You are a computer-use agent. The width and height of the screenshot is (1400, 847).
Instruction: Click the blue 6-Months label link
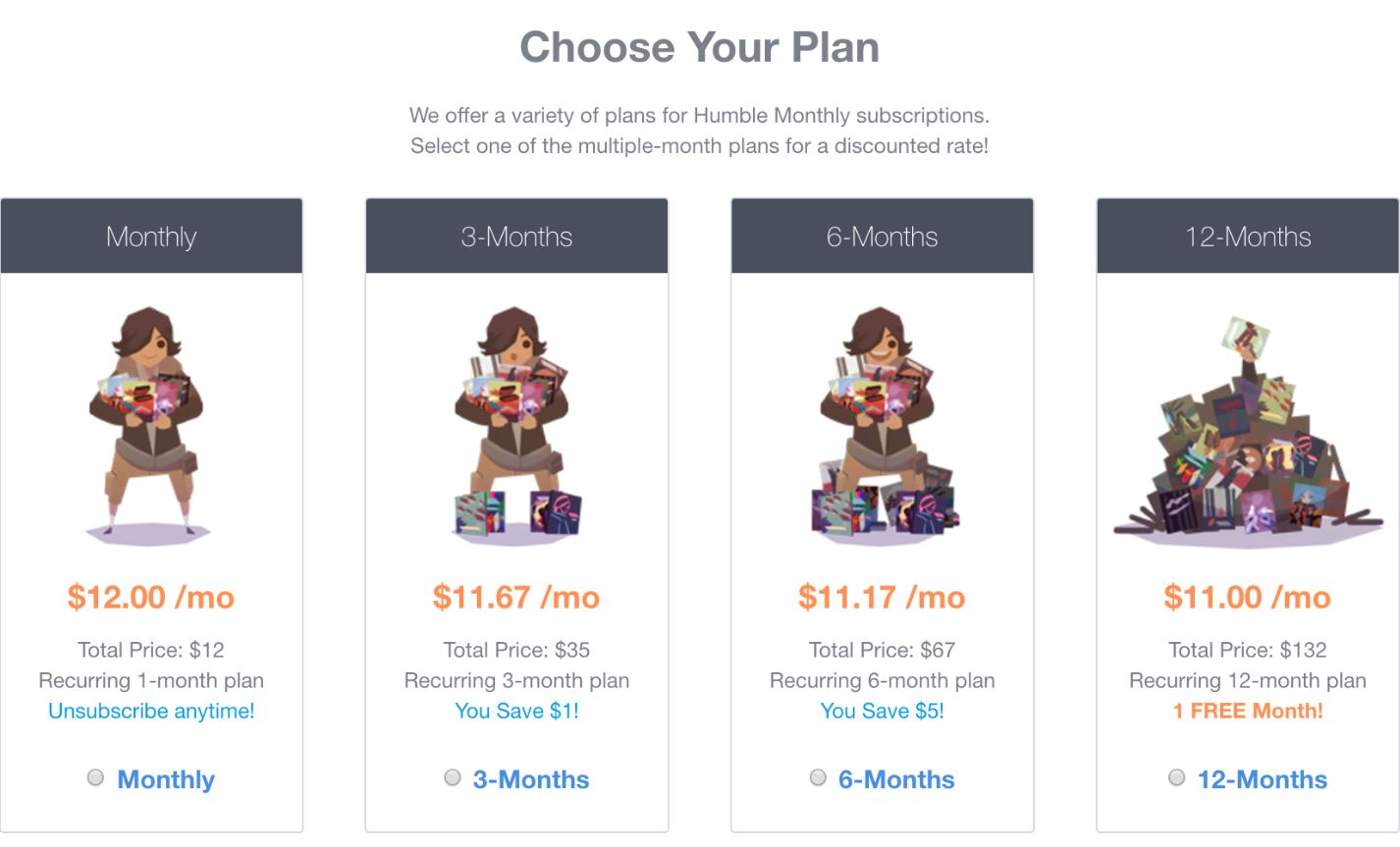[x=896, y=779]
